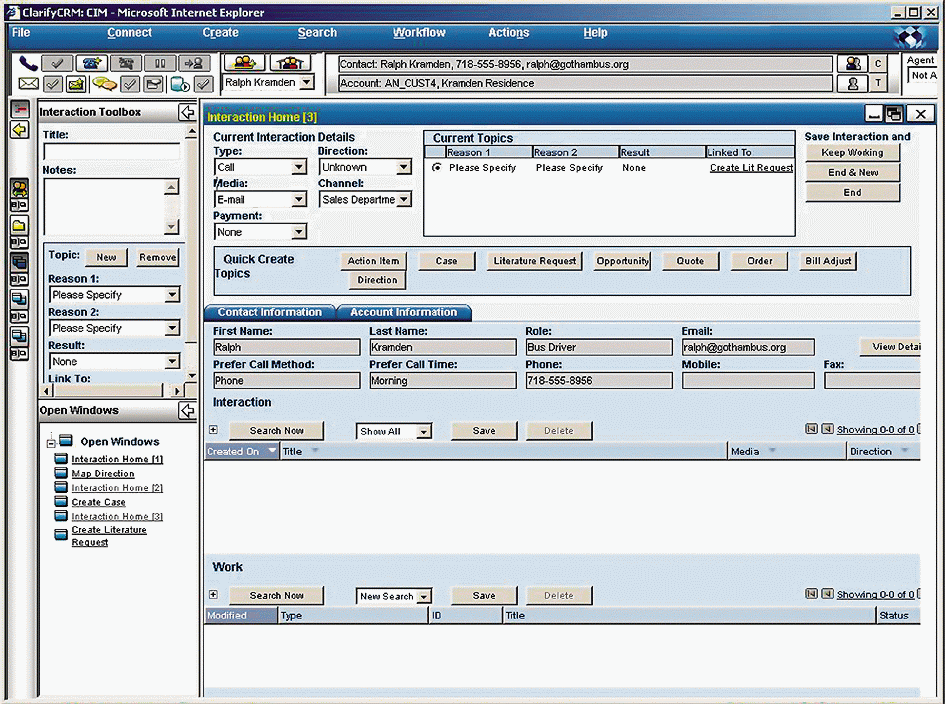Expand the Work section plus box
Image resolution: width=945 pixels, height=704 pixels.
click(213, 594)
